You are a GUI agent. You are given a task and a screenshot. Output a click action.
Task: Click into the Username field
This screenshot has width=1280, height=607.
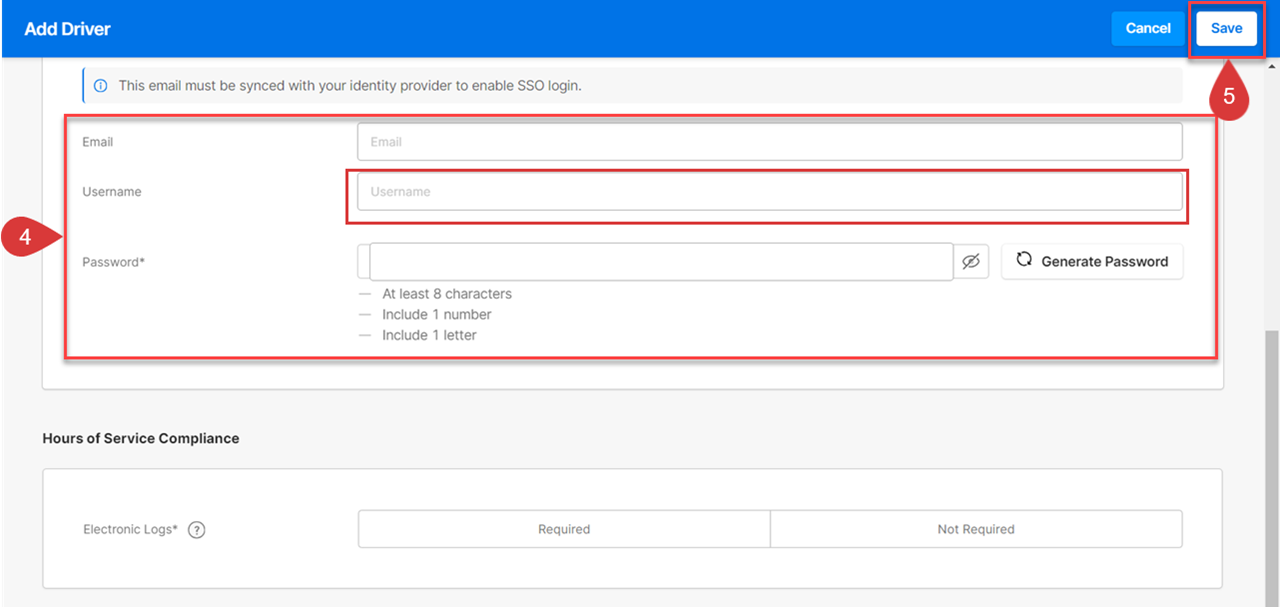click(769, 192)
